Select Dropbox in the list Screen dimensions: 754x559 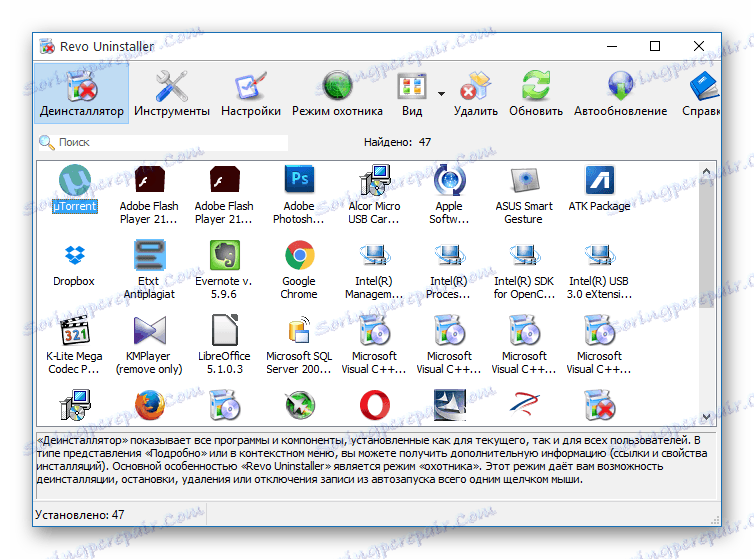click(74, 264)
